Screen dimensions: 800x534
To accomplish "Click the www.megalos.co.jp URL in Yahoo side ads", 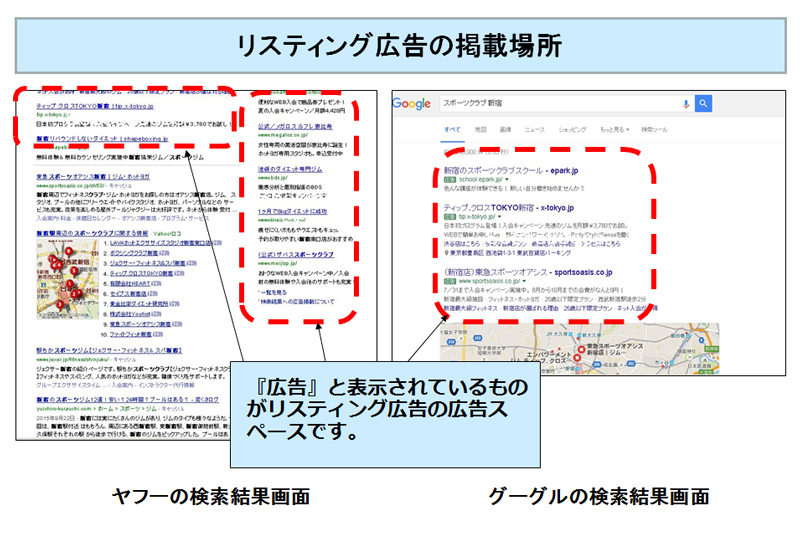I will click(283, 135).
